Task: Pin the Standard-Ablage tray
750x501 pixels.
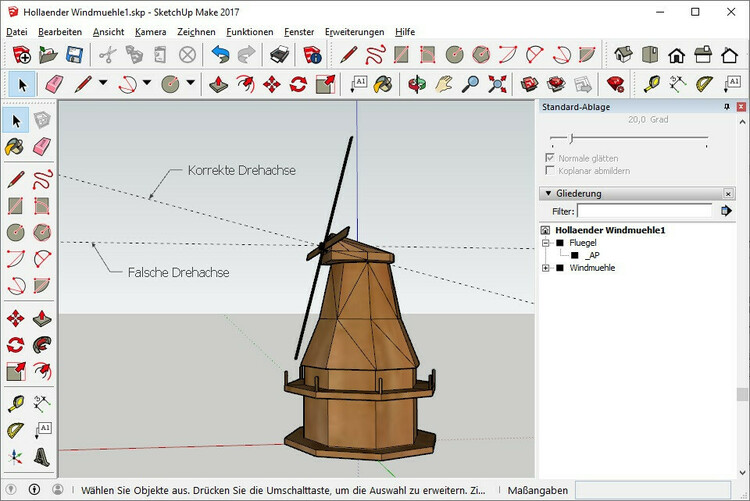Action: [x=727, y=107]
